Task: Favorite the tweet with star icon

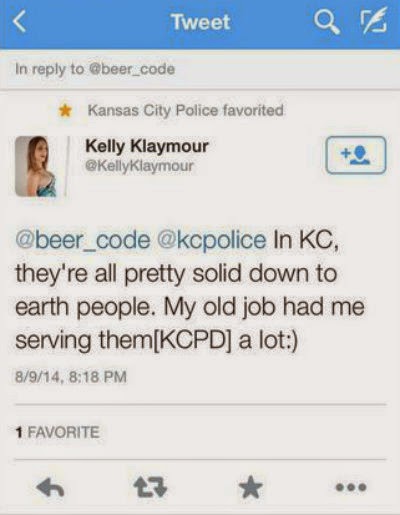Action: [250, 487]
